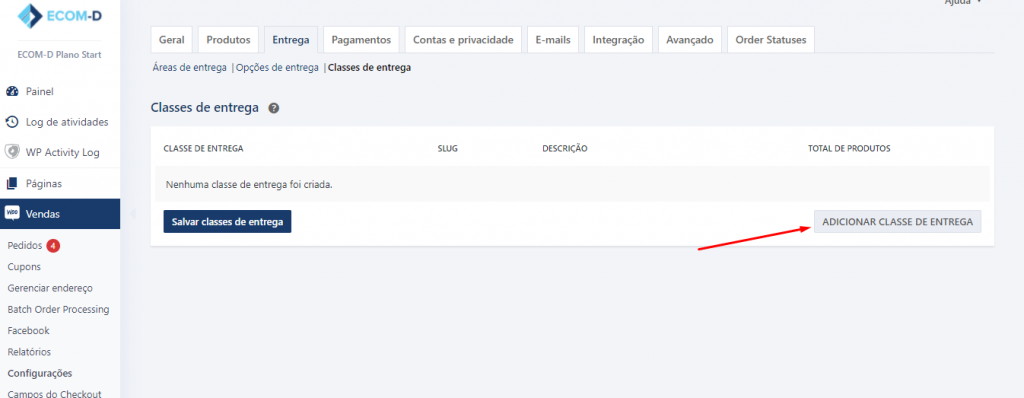Click Salvar classes de entrega button
The width and height of the screenshot is (1024, 398).
(x=227, y=222)
